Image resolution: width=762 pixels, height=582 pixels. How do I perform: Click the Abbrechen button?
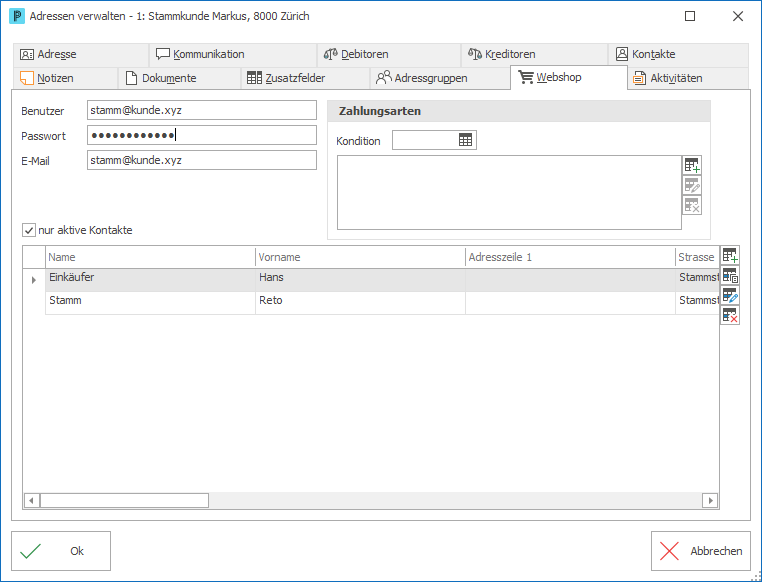[701, 551]
